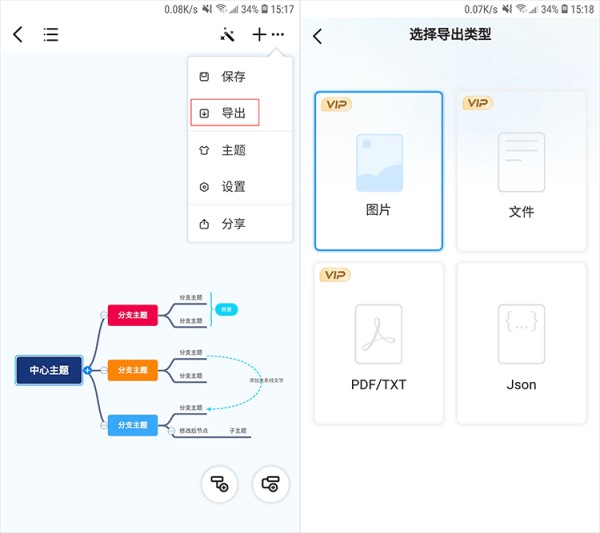
Task: Tap the plus add icon in toolbar
Action: click(259, 34)
